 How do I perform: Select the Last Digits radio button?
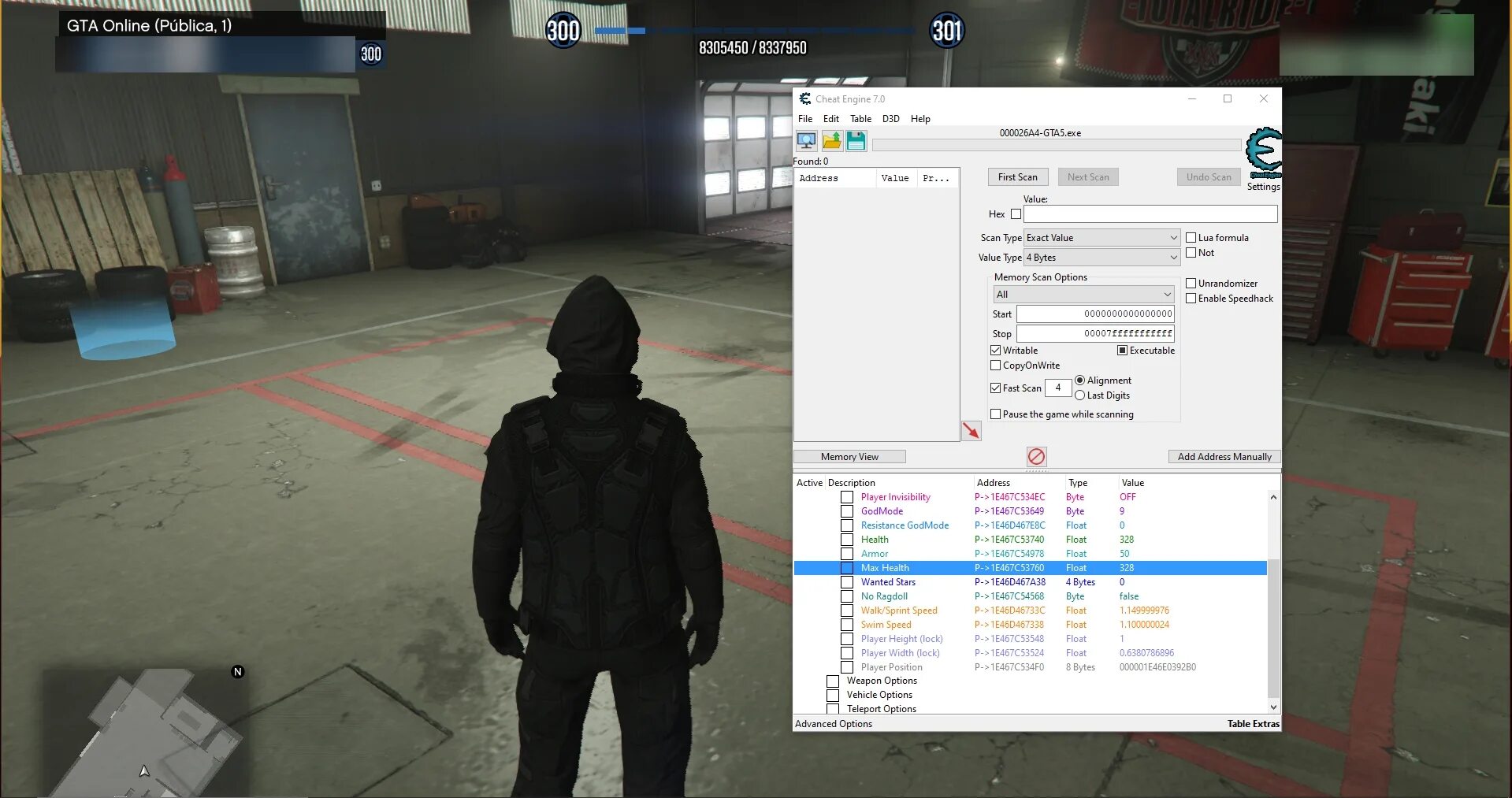click(x=1079, y=395)
